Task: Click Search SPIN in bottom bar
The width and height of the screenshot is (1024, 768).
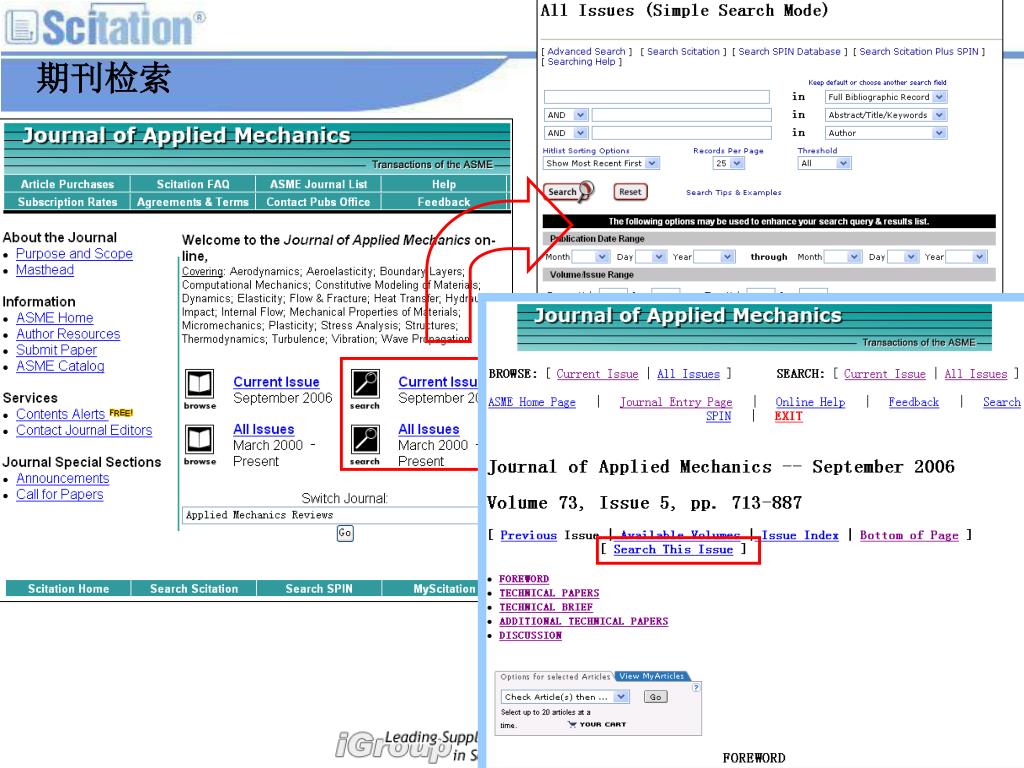Action: pos(319,588)
